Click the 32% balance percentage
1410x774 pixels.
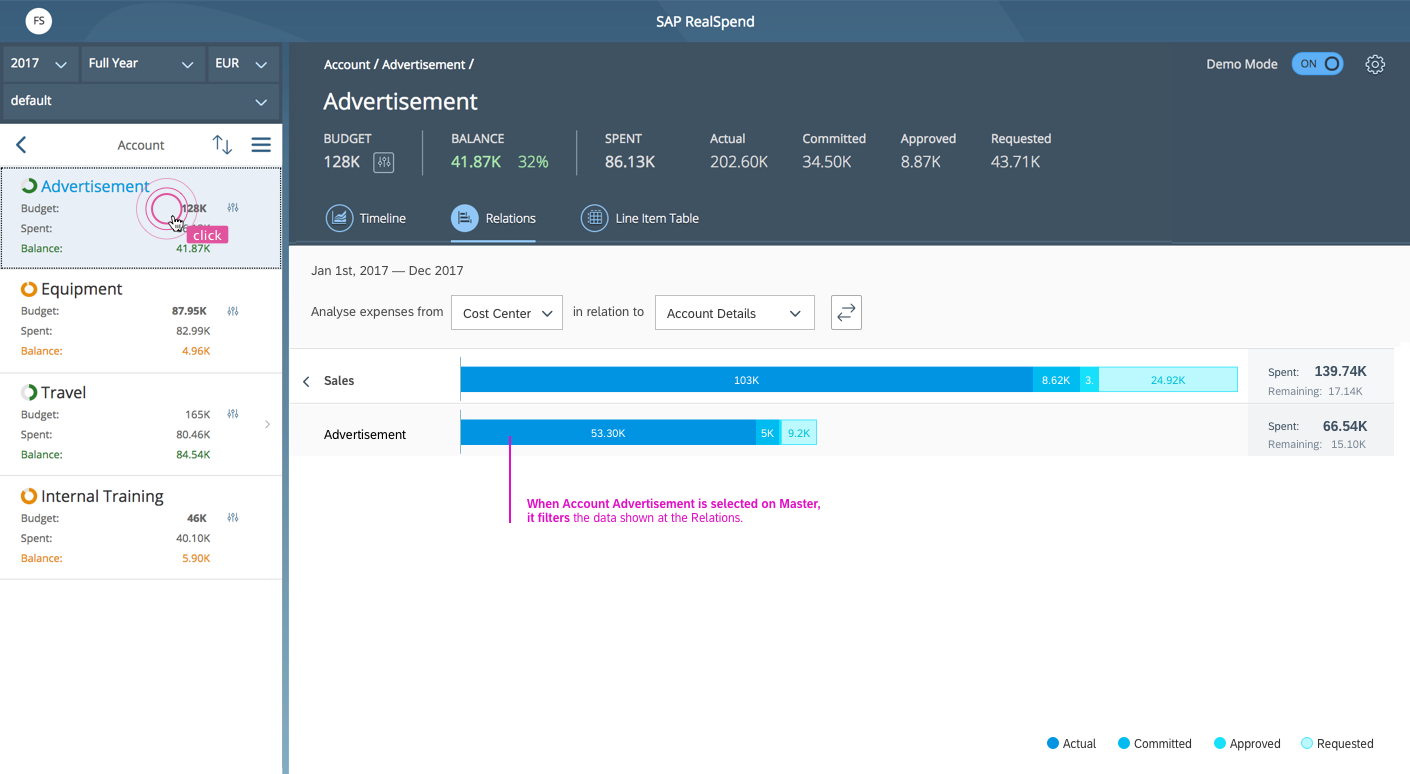click(533, 162)
